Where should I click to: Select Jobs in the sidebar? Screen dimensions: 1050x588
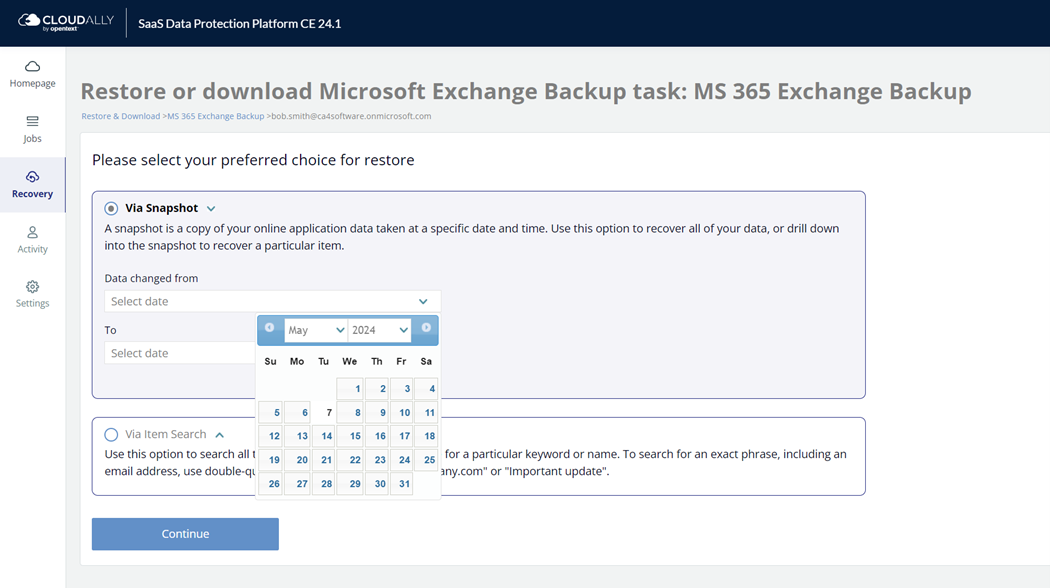(32, 129)
